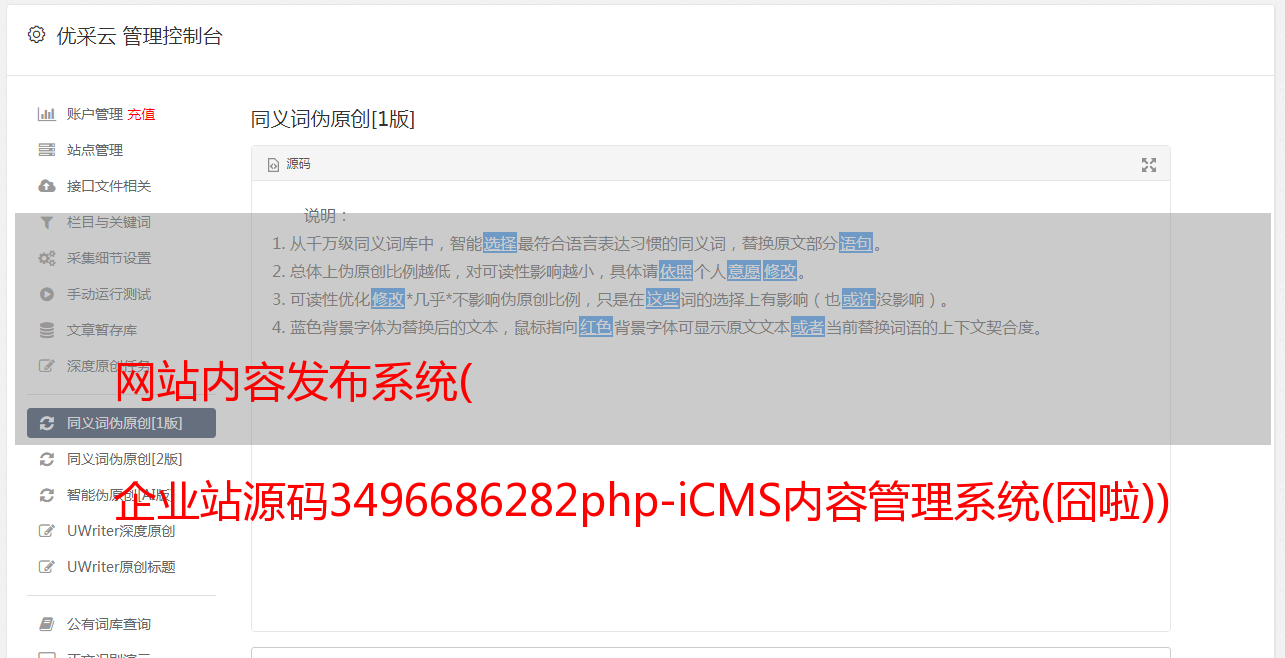
Task: Click the 源码 source code button
Action: point(289,164)
